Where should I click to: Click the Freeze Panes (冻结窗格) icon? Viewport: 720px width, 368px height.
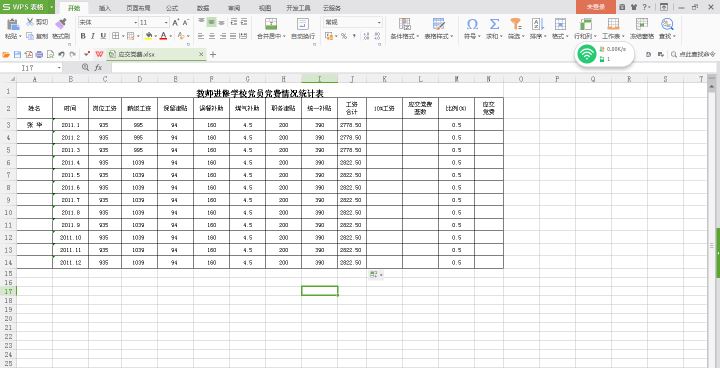(641, 24)
